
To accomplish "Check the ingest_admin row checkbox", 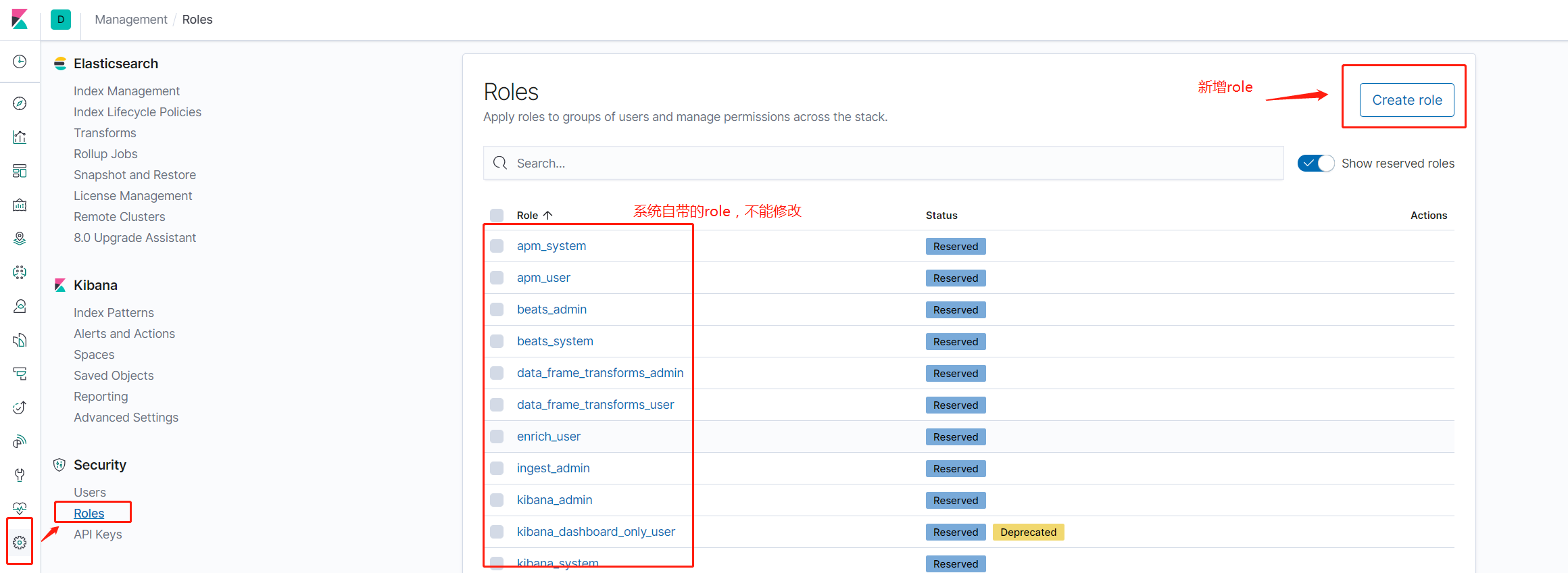I will coord(497,468).
